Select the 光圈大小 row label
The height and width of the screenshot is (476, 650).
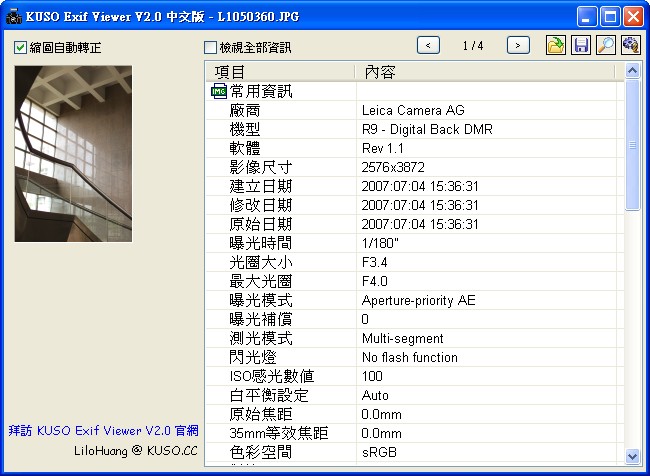coord(261,262)
